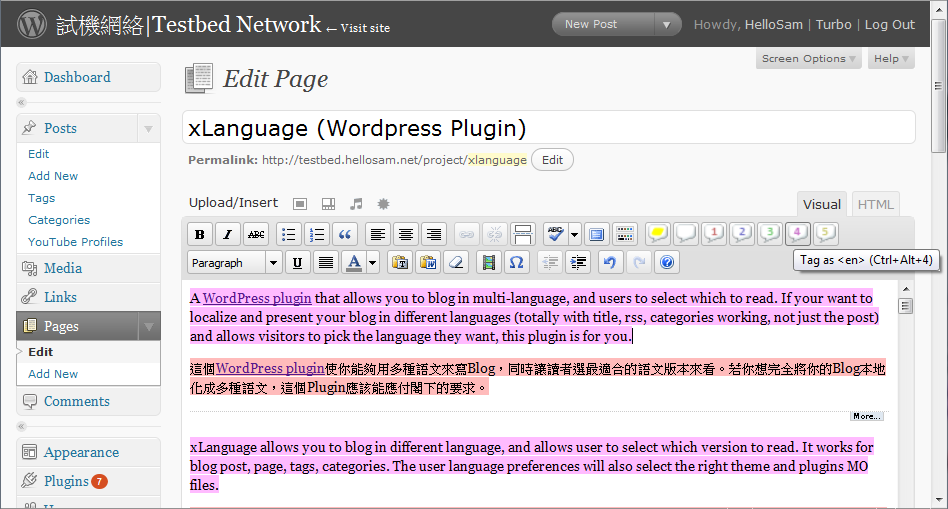
Task: Open the Media menu
Action: point(88,268)
